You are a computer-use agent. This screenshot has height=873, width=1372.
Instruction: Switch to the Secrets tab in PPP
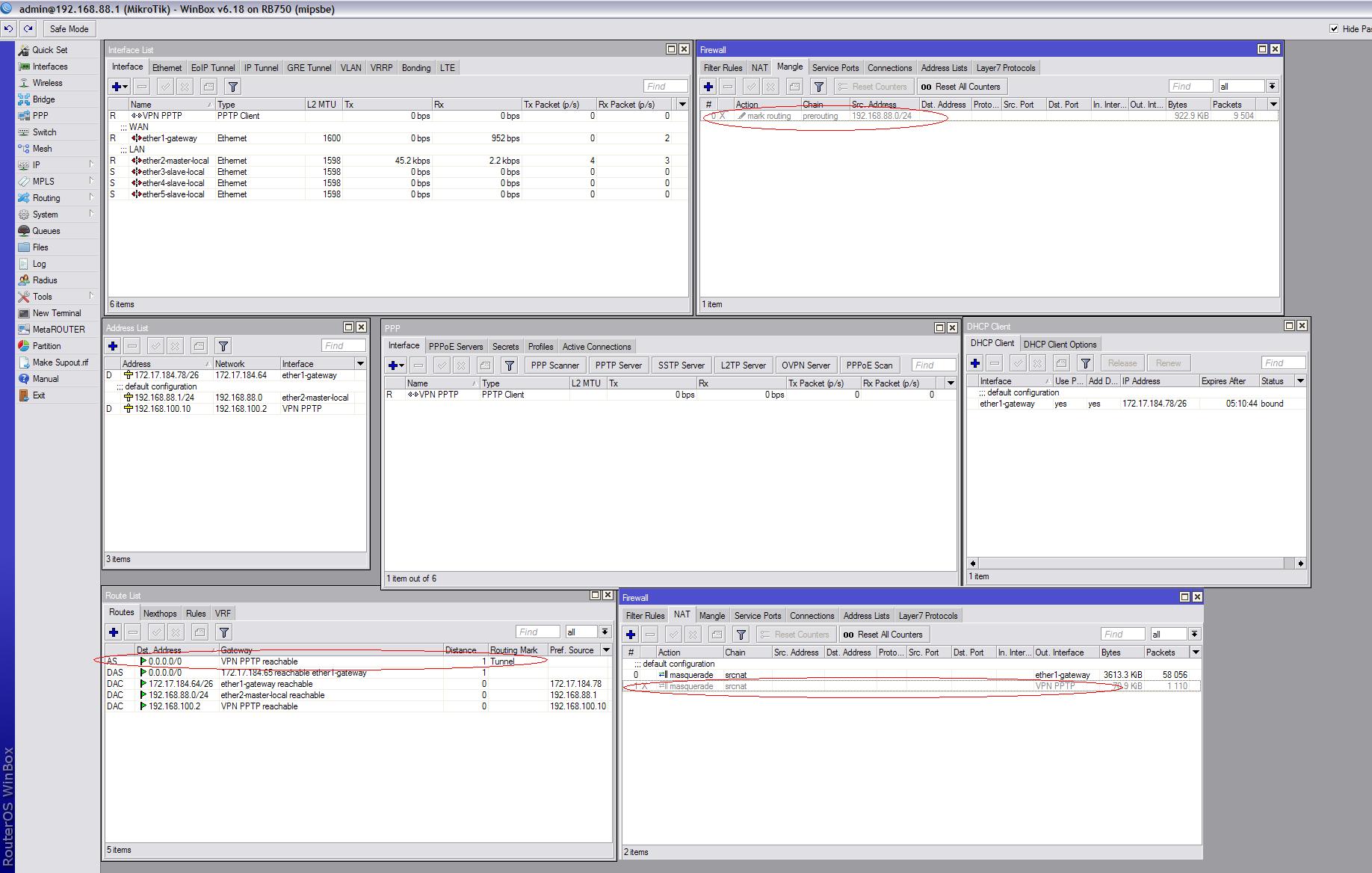click(x=505, y=347)
